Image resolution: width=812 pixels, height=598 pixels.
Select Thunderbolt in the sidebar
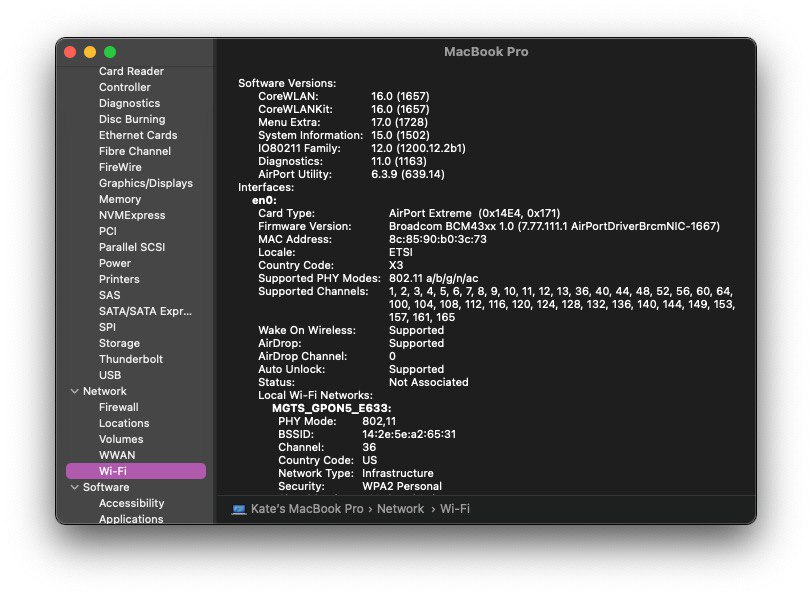coord(130,360)
